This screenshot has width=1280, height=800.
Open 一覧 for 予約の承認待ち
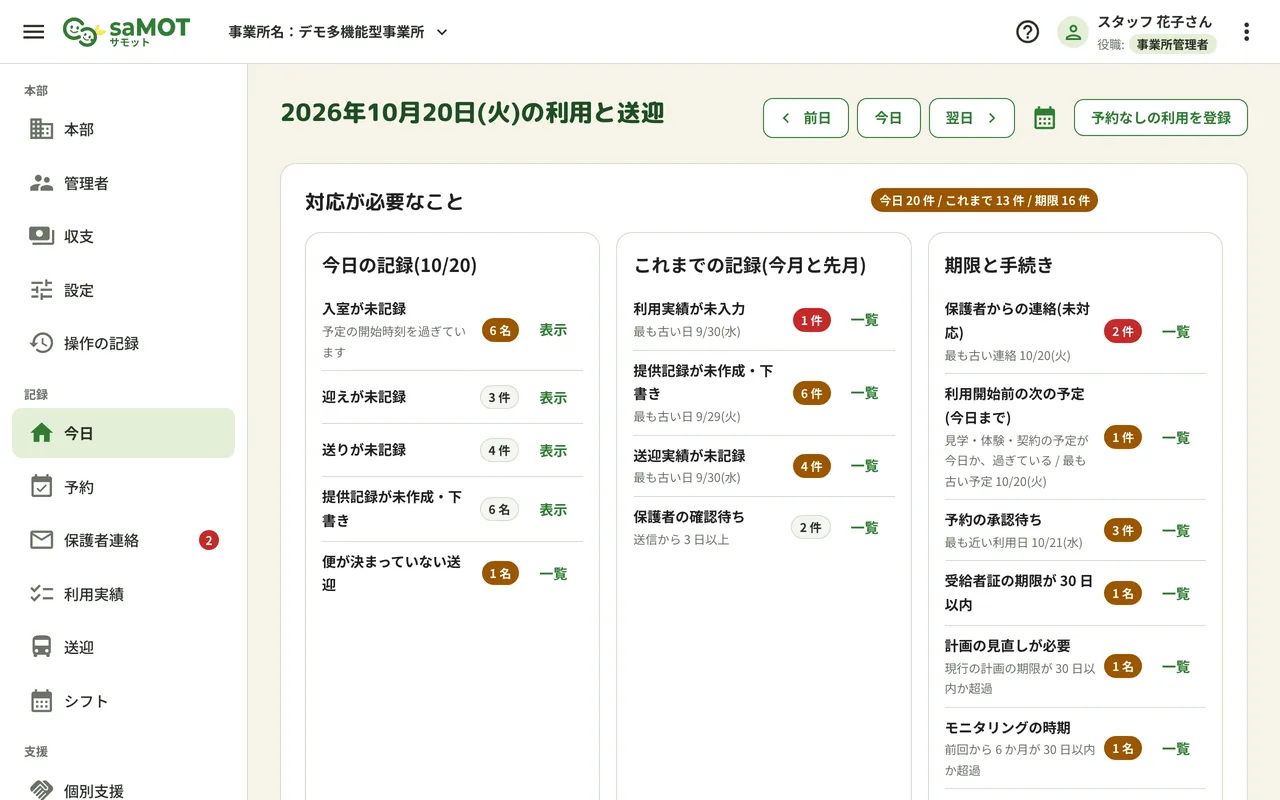pyautogui.click(x=1176, y=531)
